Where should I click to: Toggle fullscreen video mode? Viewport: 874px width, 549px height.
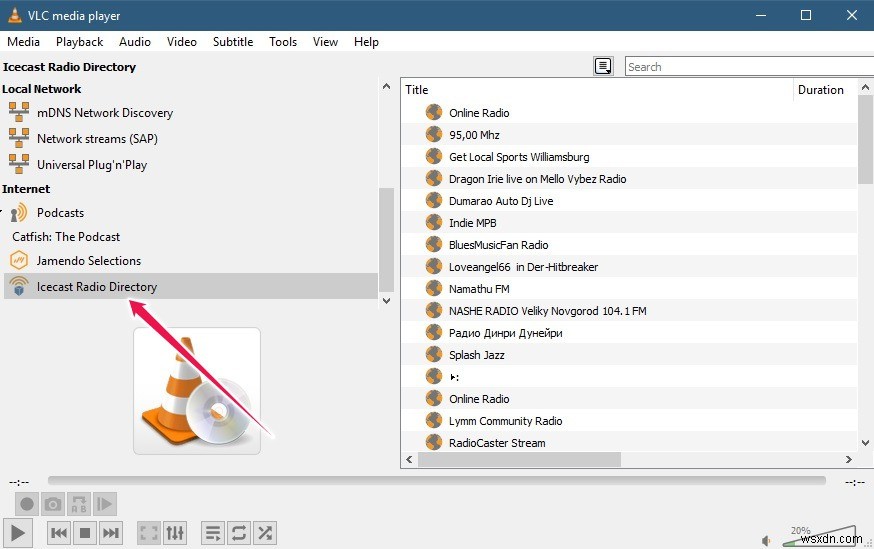pos(149,533)
